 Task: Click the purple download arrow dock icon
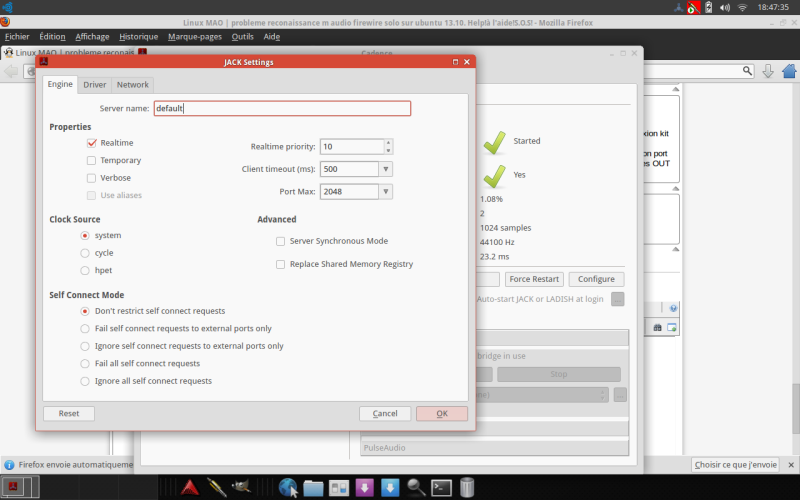point(364,488)
